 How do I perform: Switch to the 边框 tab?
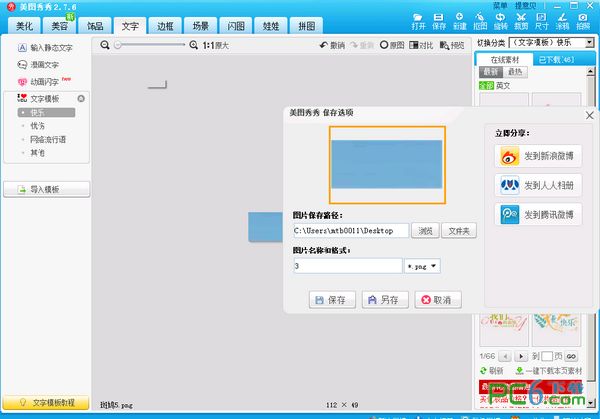click(x=163, y=25)
